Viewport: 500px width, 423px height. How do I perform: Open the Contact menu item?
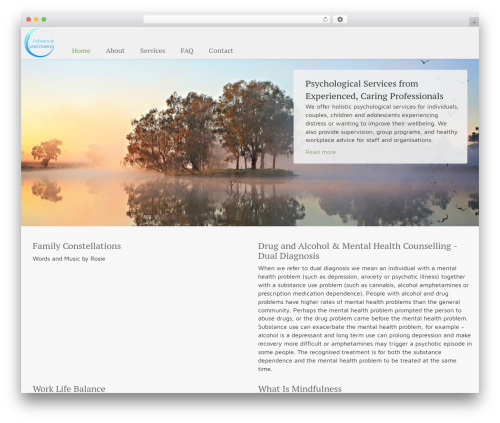(x=221, y=51)
